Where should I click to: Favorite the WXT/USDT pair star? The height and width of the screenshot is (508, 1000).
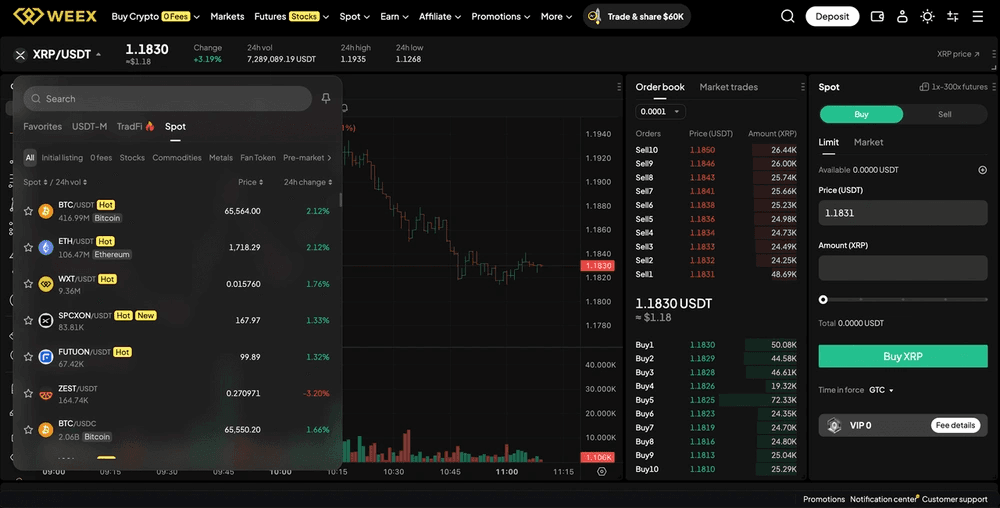tap(28, 284)
